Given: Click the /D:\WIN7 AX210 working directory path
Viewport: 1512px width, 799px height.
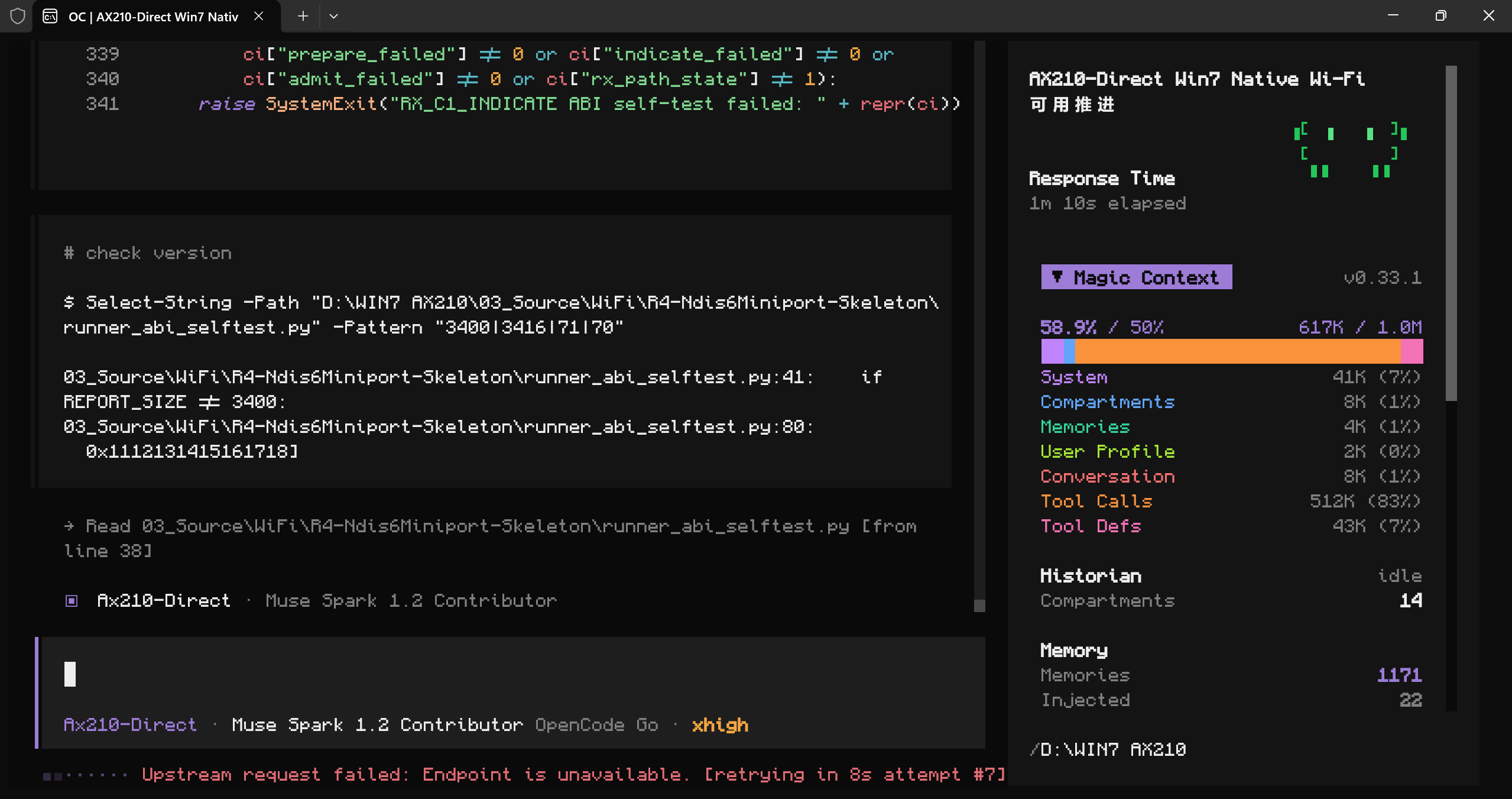Looking at the screenshot, I should click(1107, 749).
